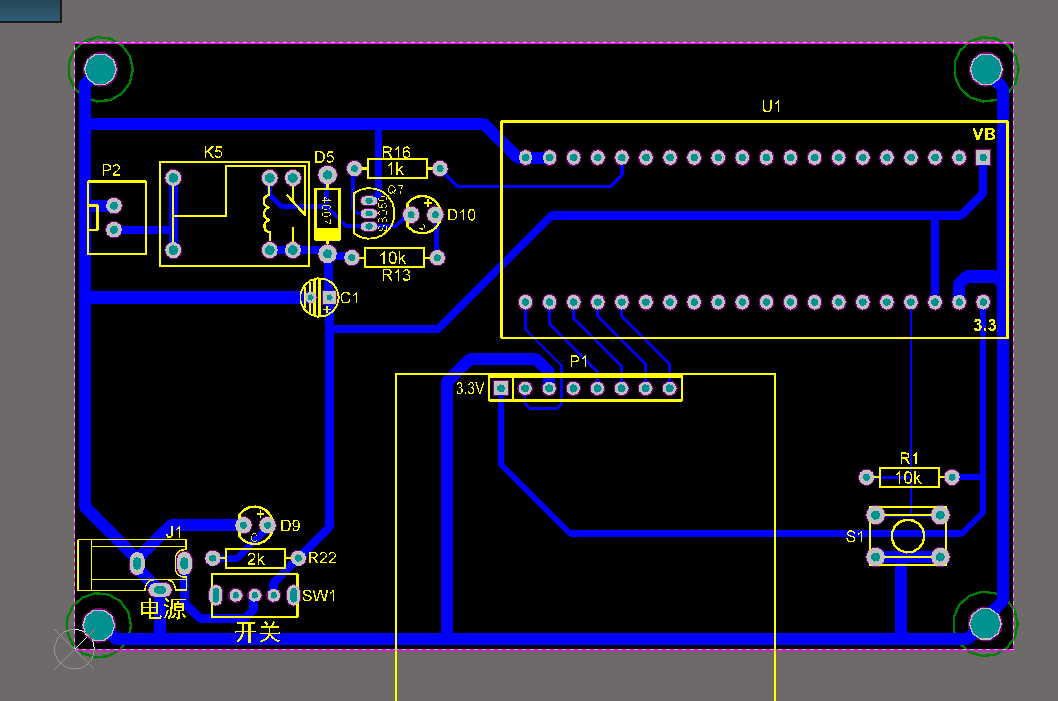The image size is (1058, 701).
Task: Click the D9 LED designator label
Action: click(290, 526)
